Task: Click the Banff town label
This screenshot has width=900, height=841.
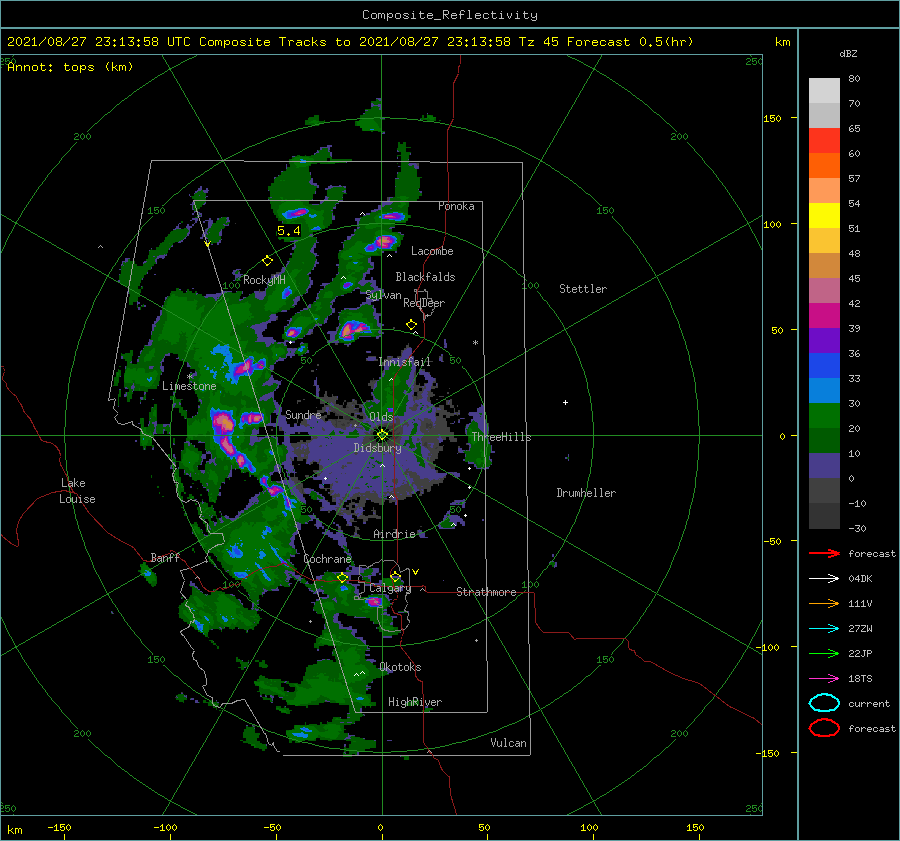Action: click(165, 558)
